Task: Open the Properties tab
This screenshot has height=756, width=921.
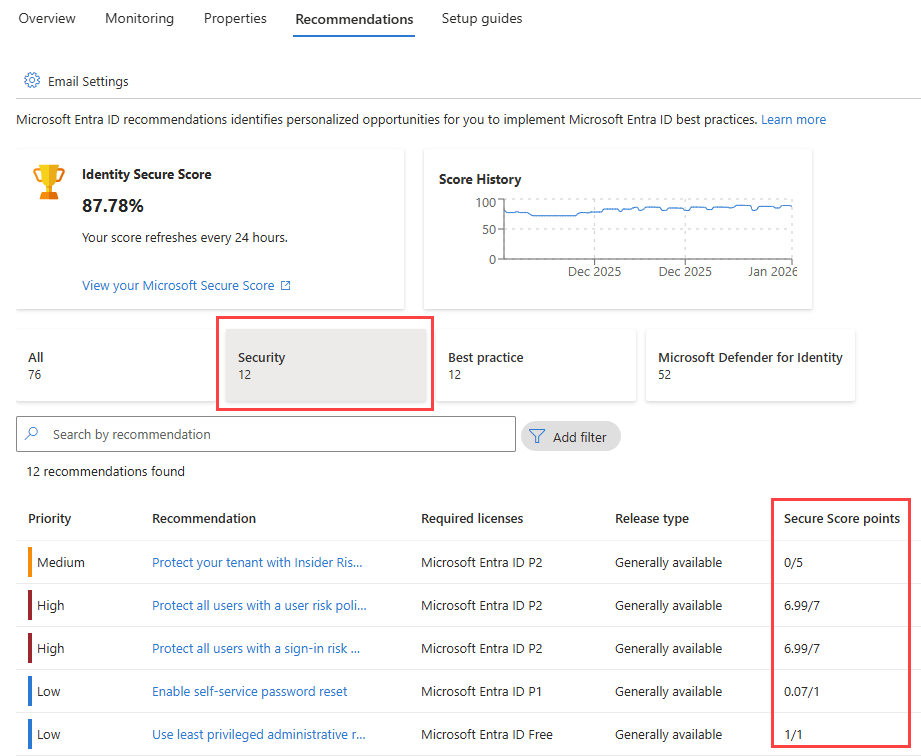Action: click(x=235, y=19)
